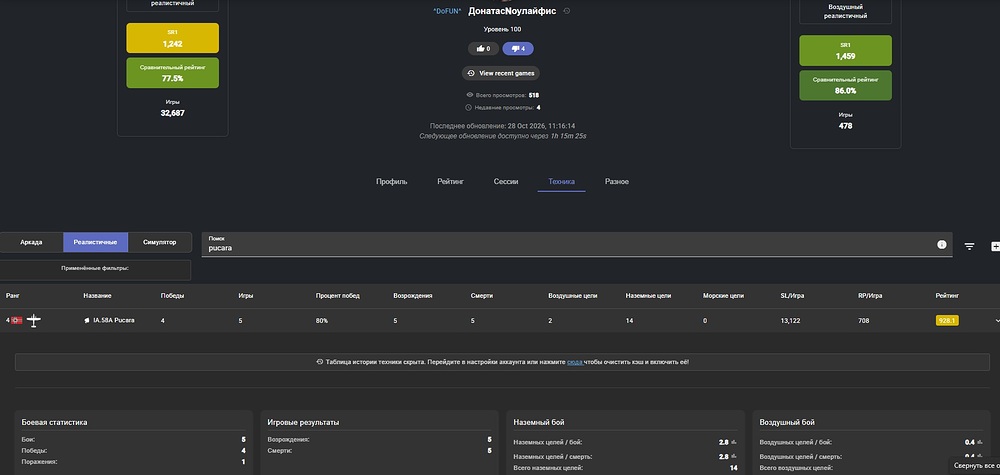The width and height of the screenshot is (1000, 475).
Task: Sort table by Процент побед column
Action: click(337, 296)
